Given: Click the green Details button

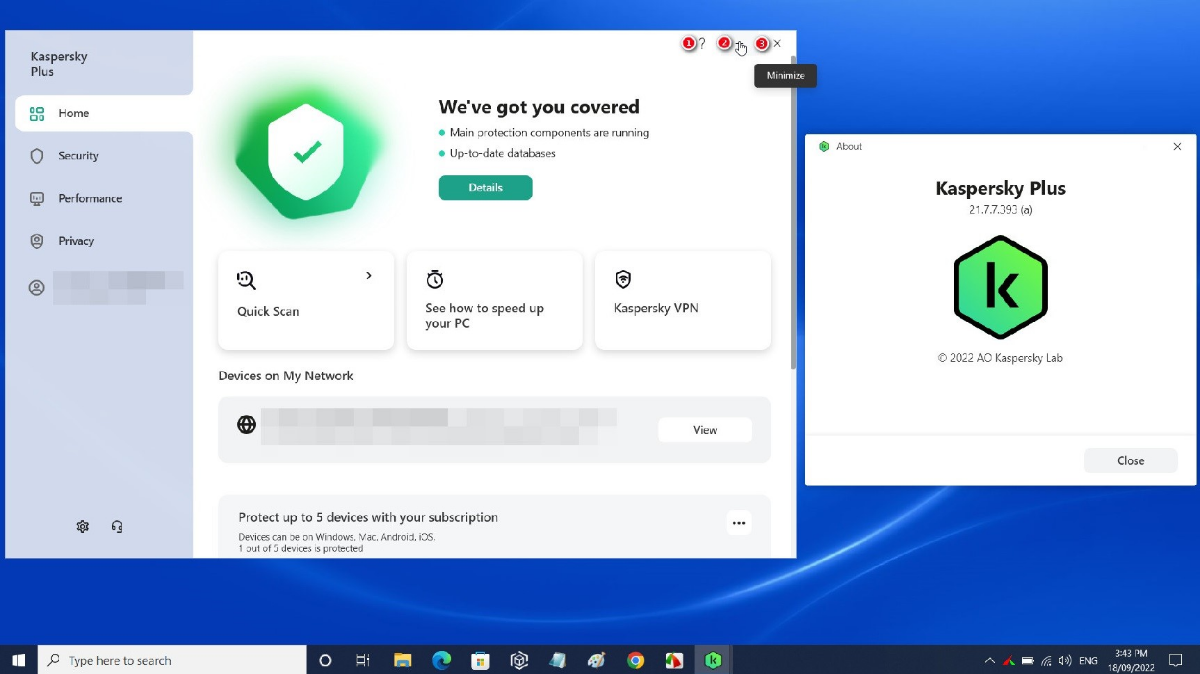Looking at the screenshot, I should pyautogui.click(x=485, y=188).
